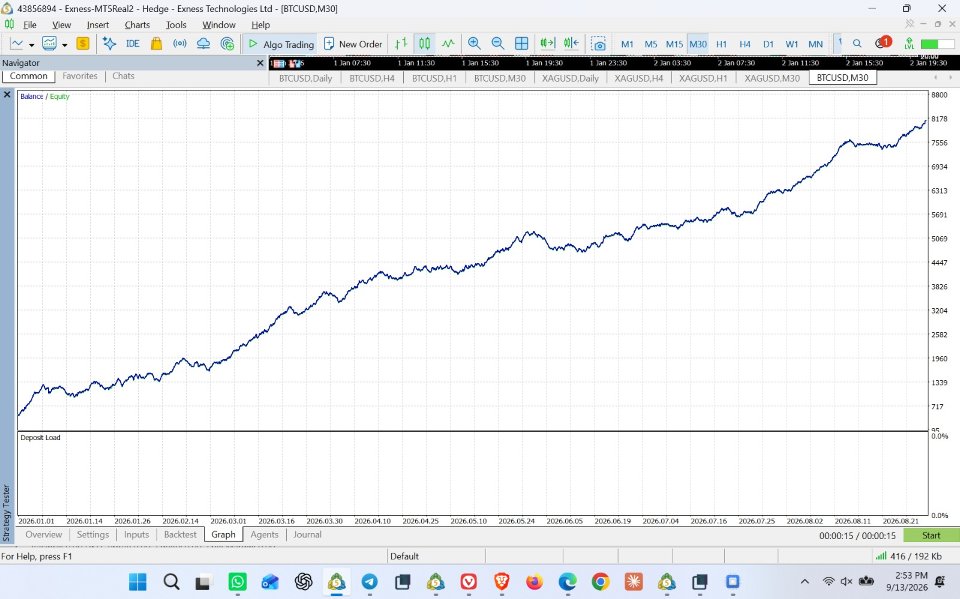960x599 pixels.
Task: Open Google Chrome from the taskbar
Action: (x=601, y=581)
